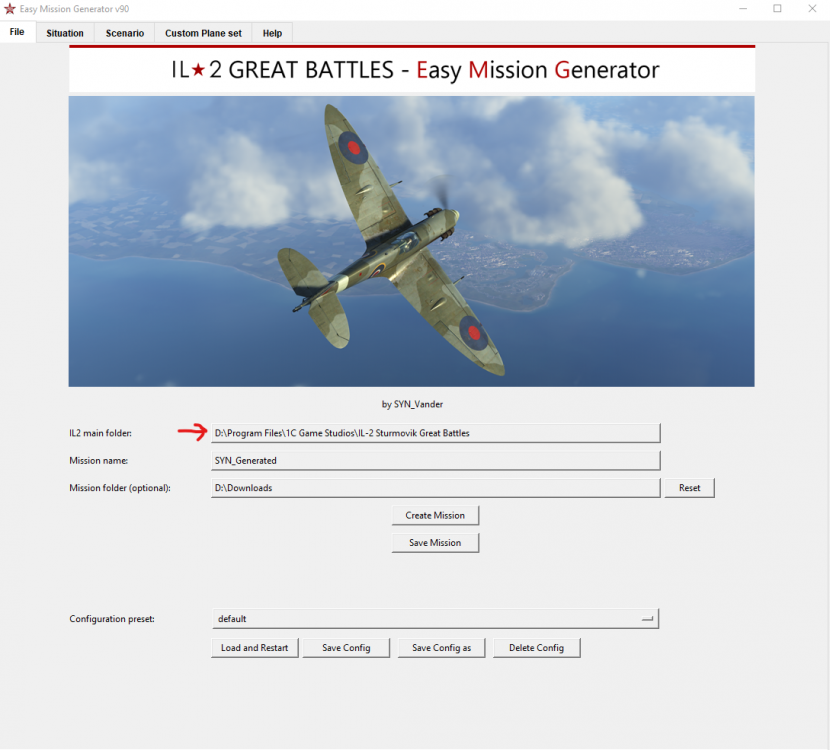Click the Create Mission button

(435, 515)
